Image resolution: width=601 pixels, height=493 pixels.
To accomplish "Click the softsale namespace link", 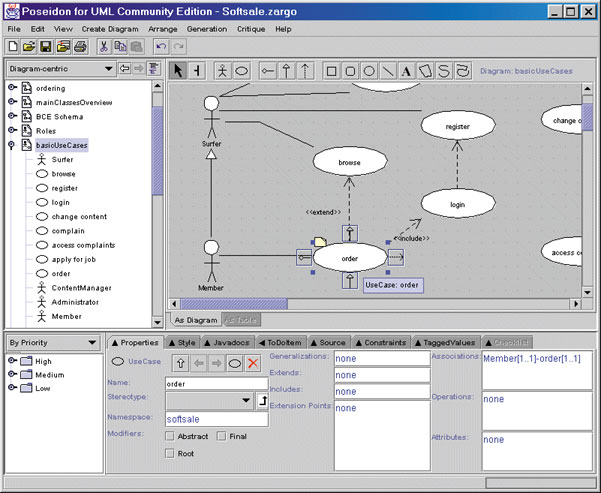I will pyautogui.click(x=183, y=419).
